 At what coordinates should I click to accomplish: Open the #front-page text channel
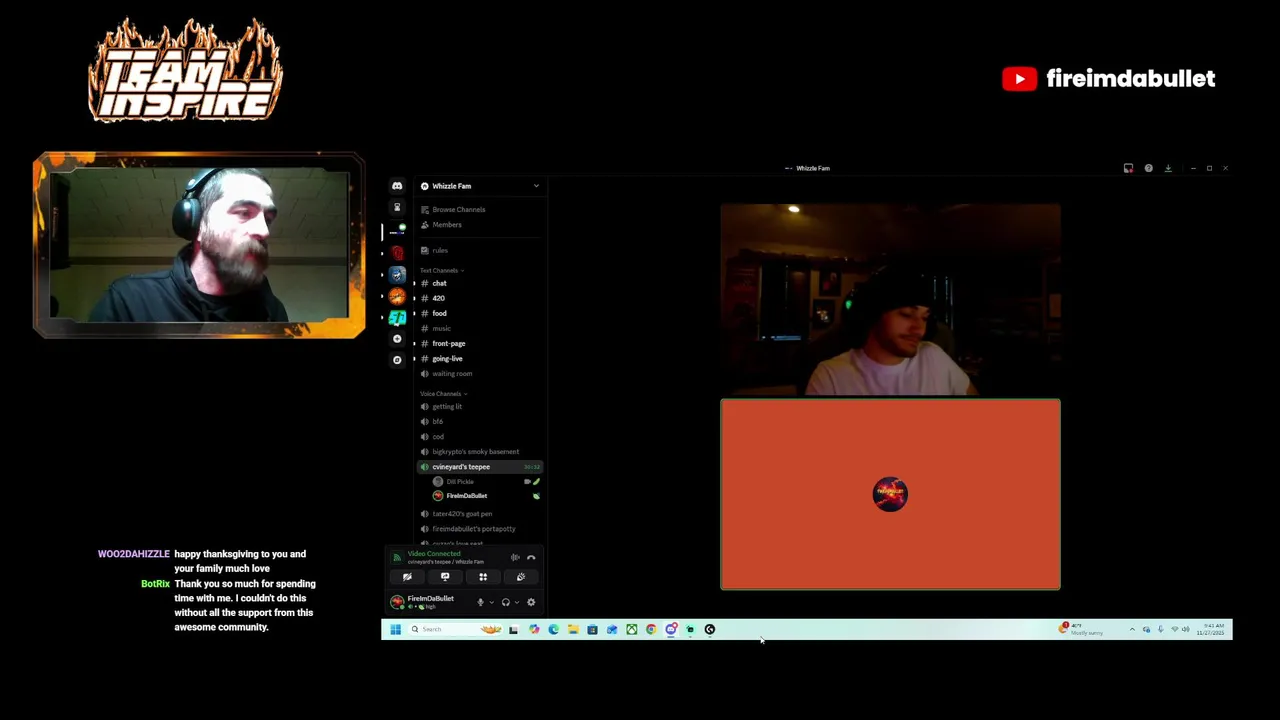point(480,343)
